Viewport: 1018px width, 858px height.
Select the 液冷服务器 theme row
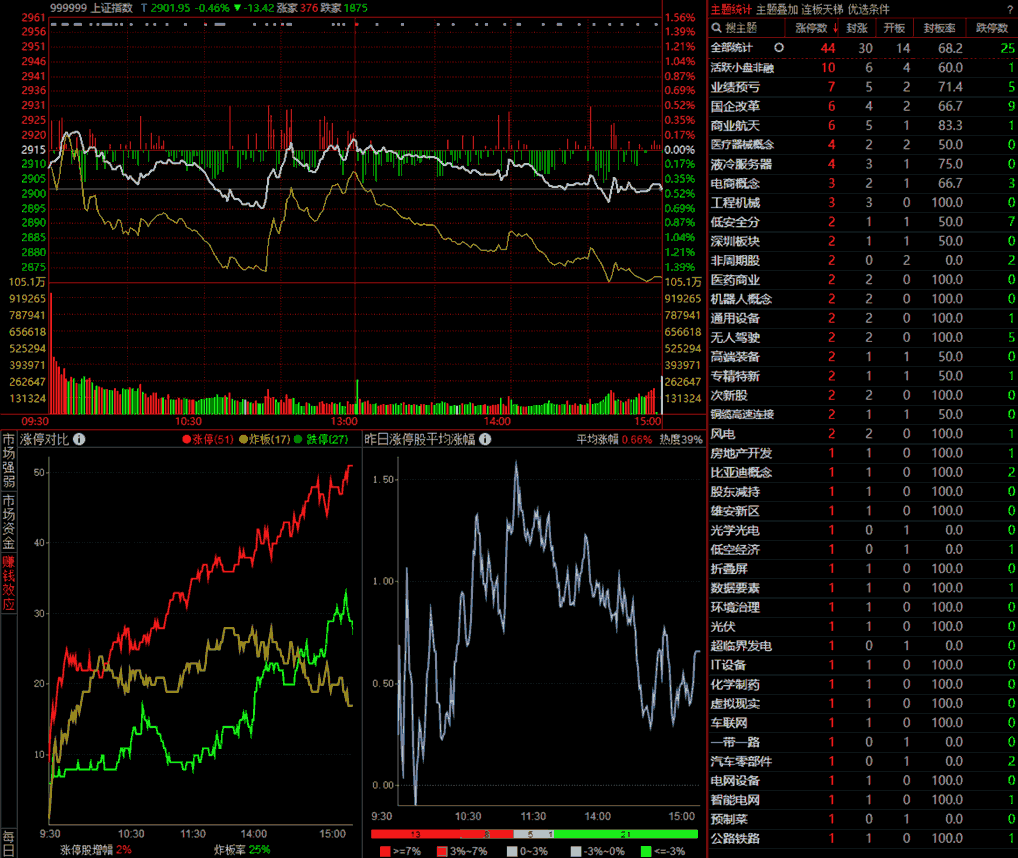[863, 164]
